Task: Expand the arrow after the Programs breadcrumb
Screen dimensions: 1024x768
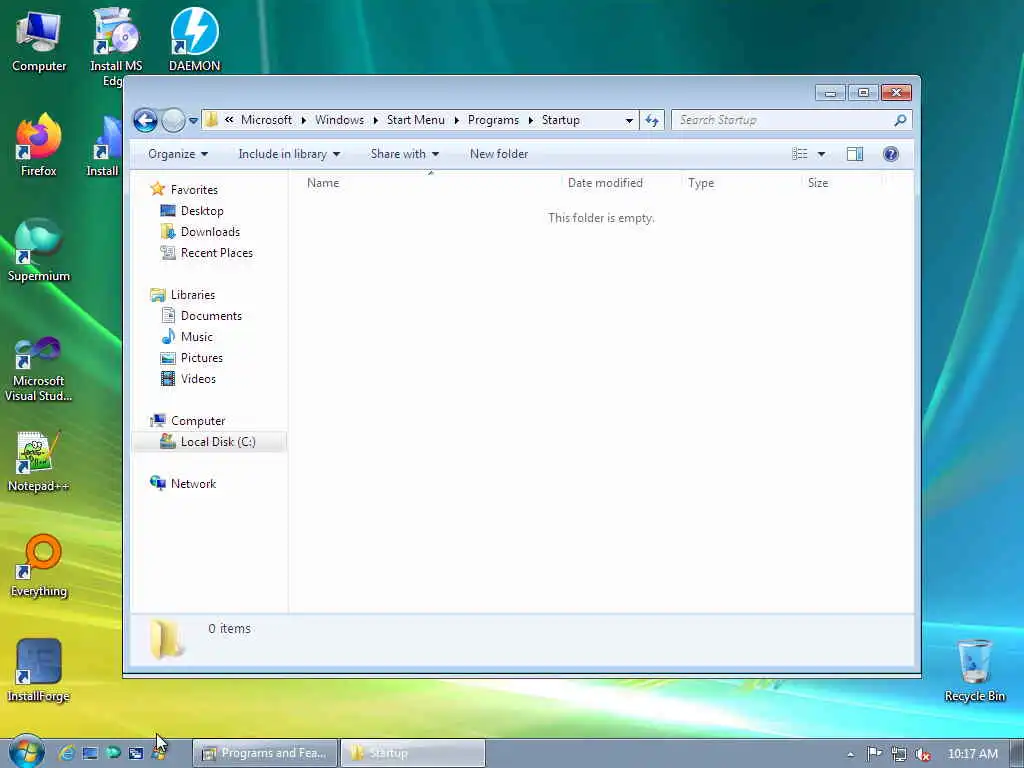Action: tap(530, 121)
